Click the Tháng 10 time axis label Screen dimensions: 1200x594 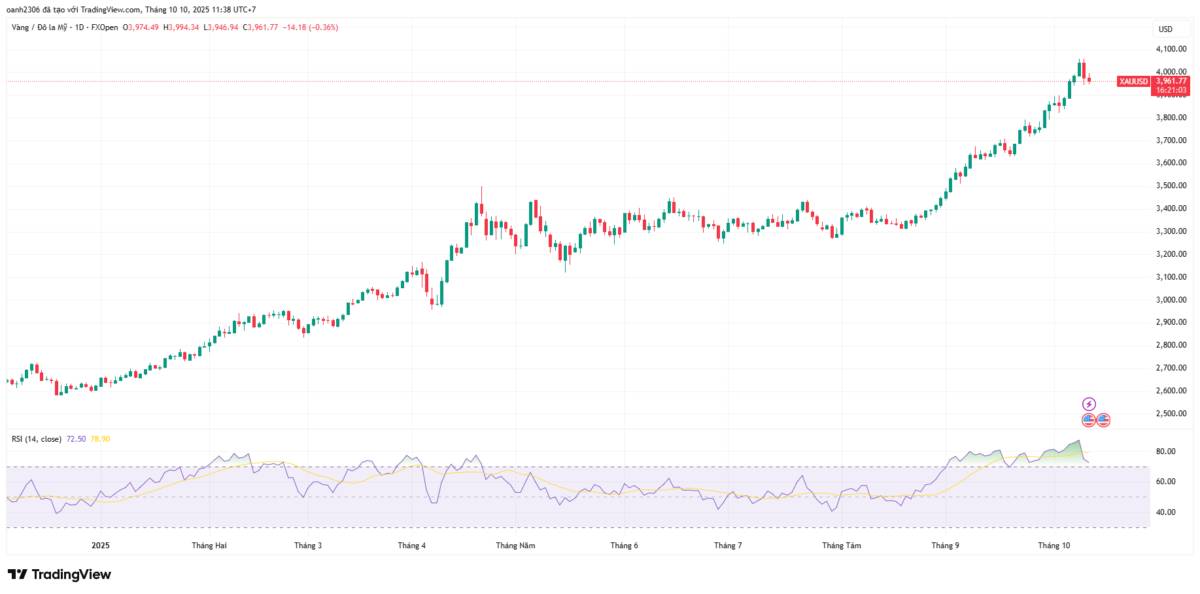click(x=1054, y=545)
